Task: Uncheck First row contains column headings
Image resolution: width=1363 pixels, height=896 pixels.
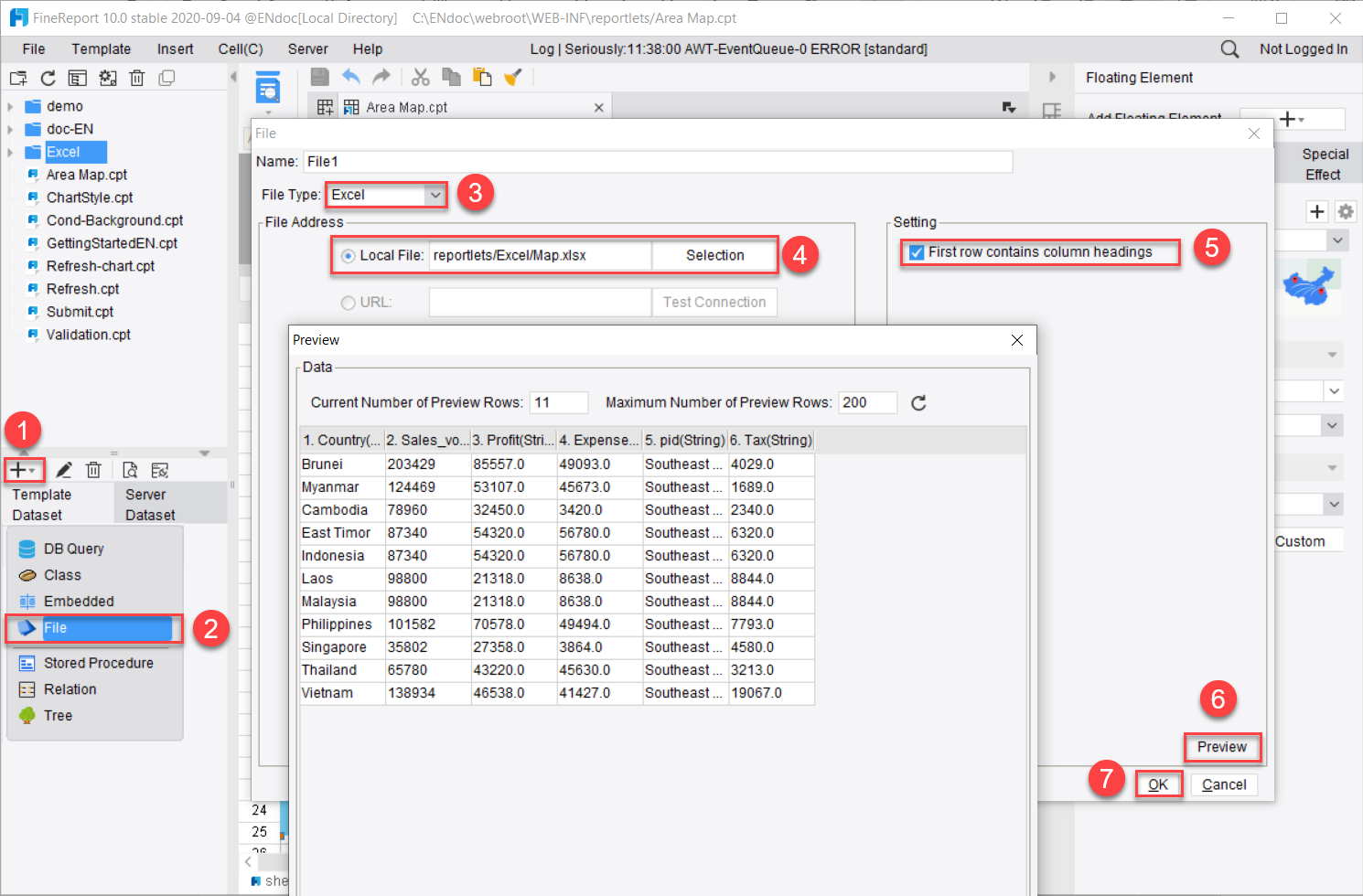Action: (x=917, y=252)
